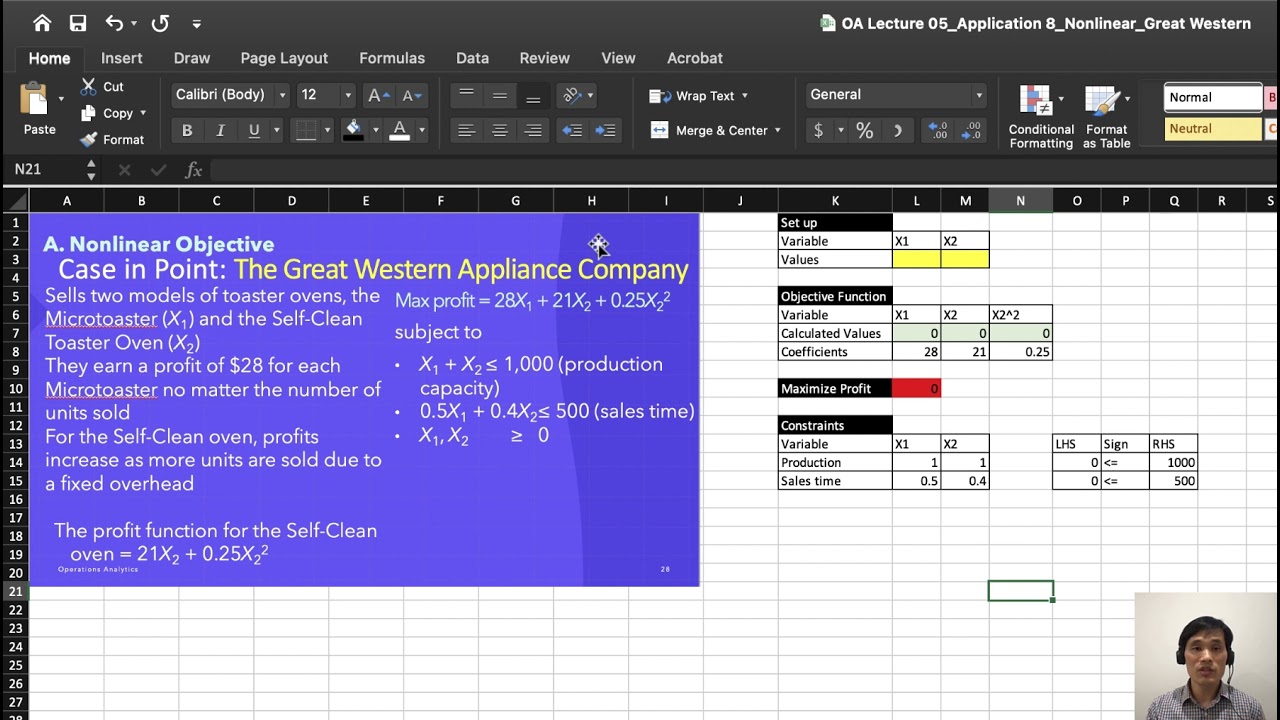Click the Home house icon in title bar
The height and width of the screenshot is (720, 1280).
42,23
